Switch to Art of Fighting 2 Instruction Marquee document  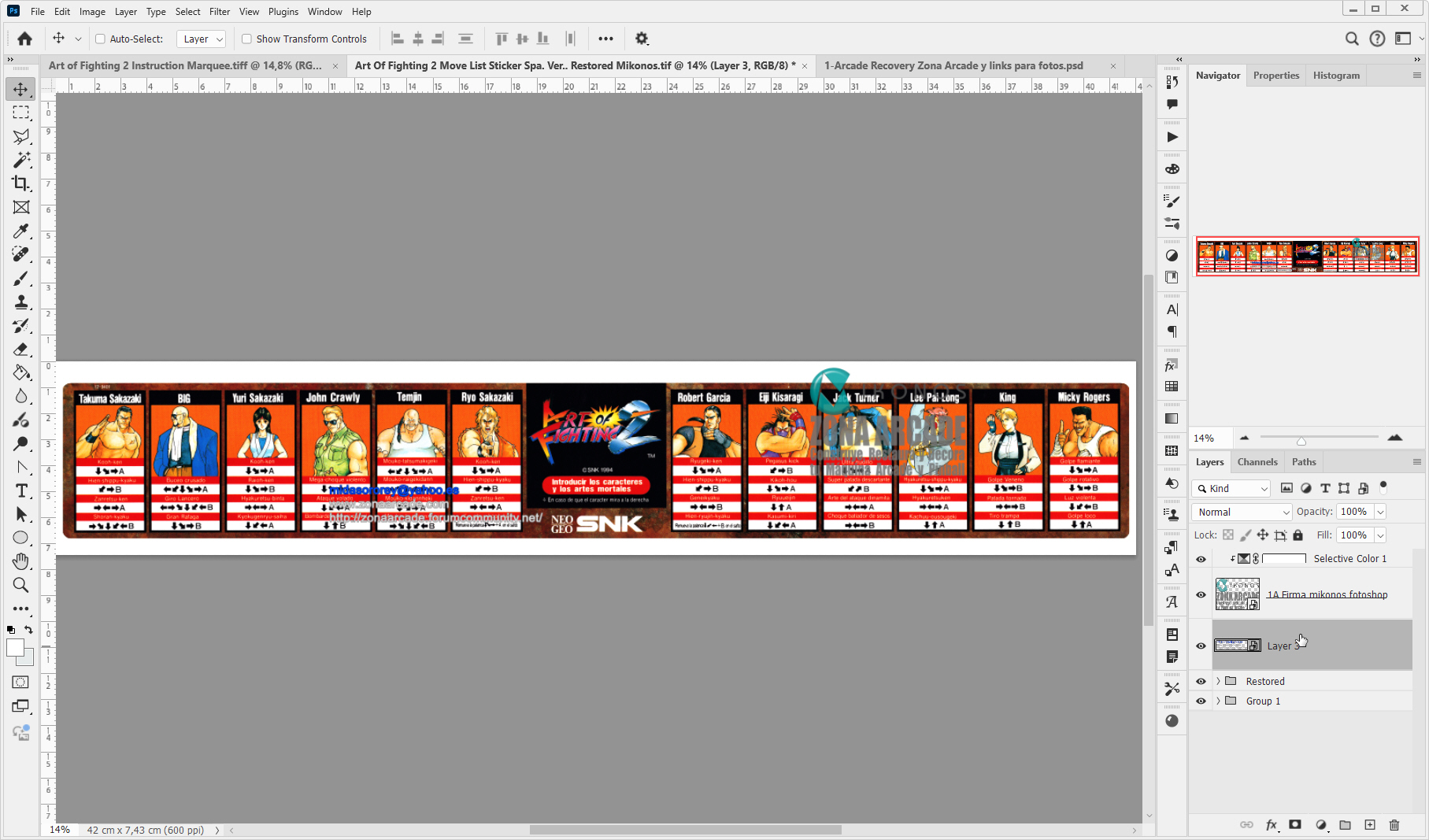[185, 66]
